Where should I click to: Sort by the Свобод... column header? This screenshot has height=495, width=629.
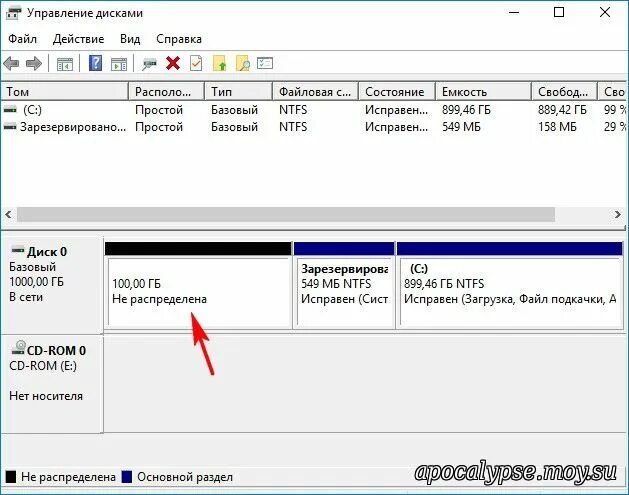(564, 92)
